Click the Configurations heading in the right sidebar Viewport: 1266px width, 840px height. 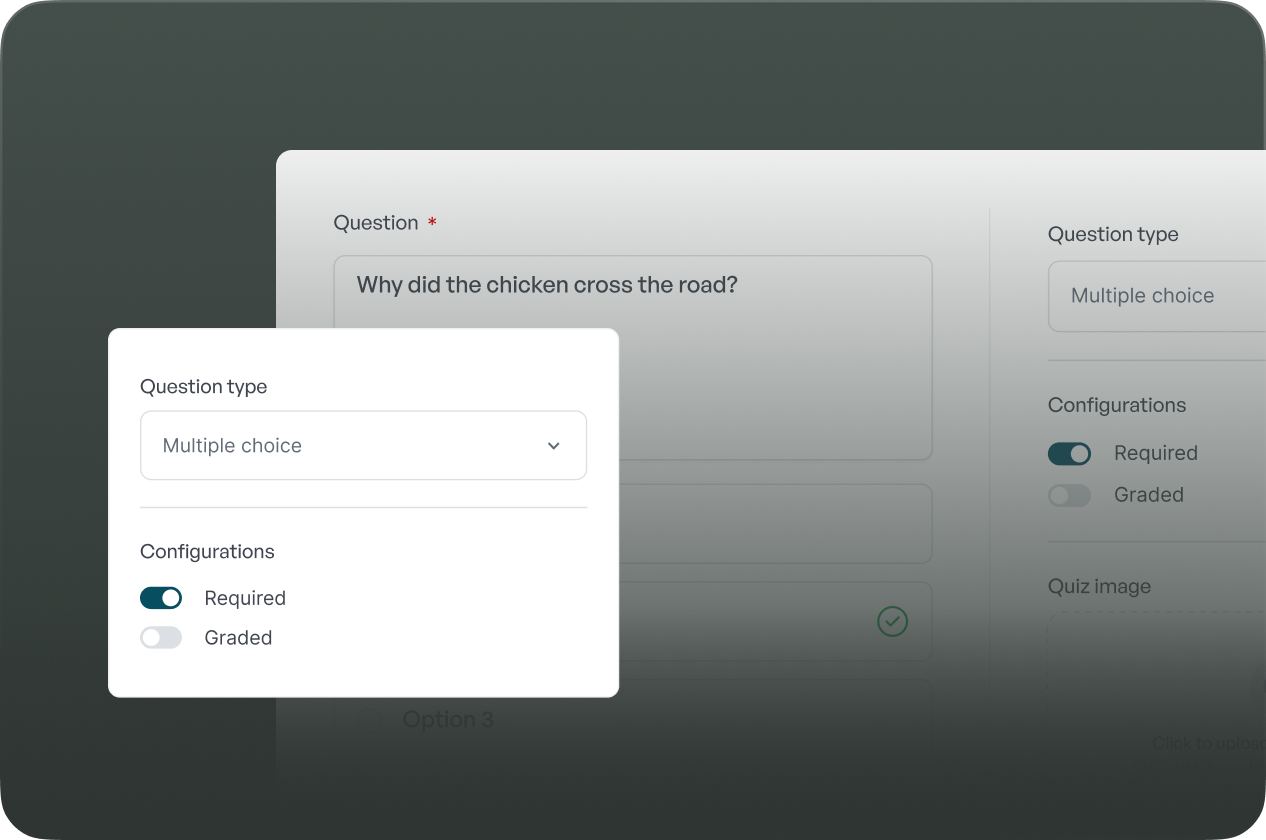(x=1116, y=405)
